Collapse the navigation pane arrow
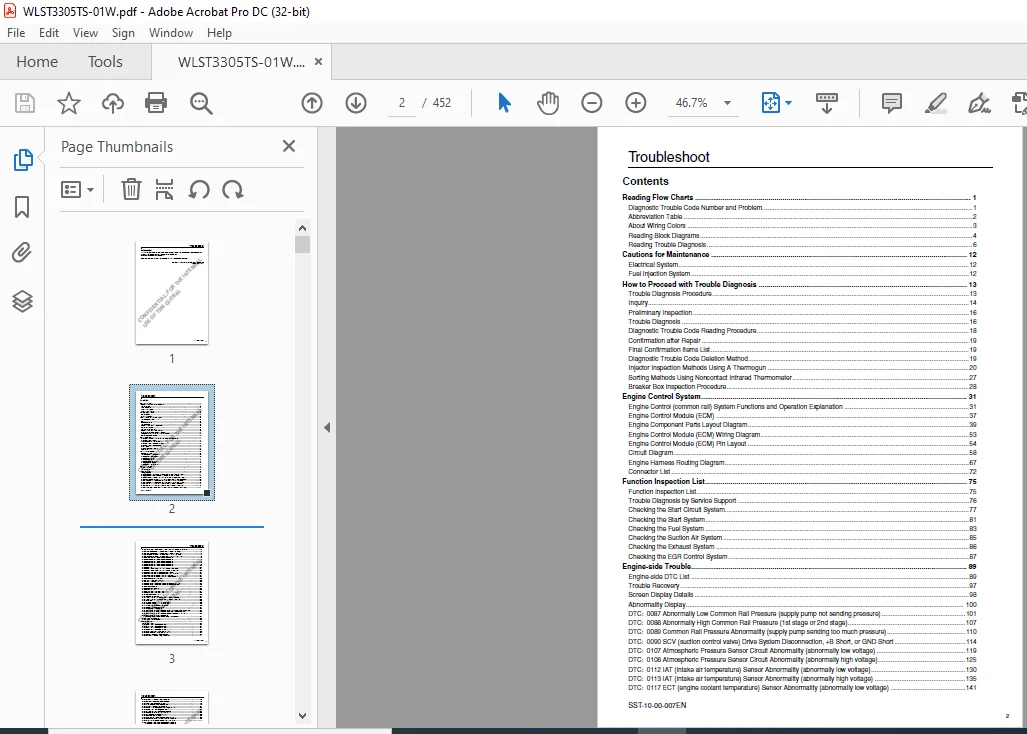Image resolution: width=1027 pixels, height=734 pixels. point(327,428)
